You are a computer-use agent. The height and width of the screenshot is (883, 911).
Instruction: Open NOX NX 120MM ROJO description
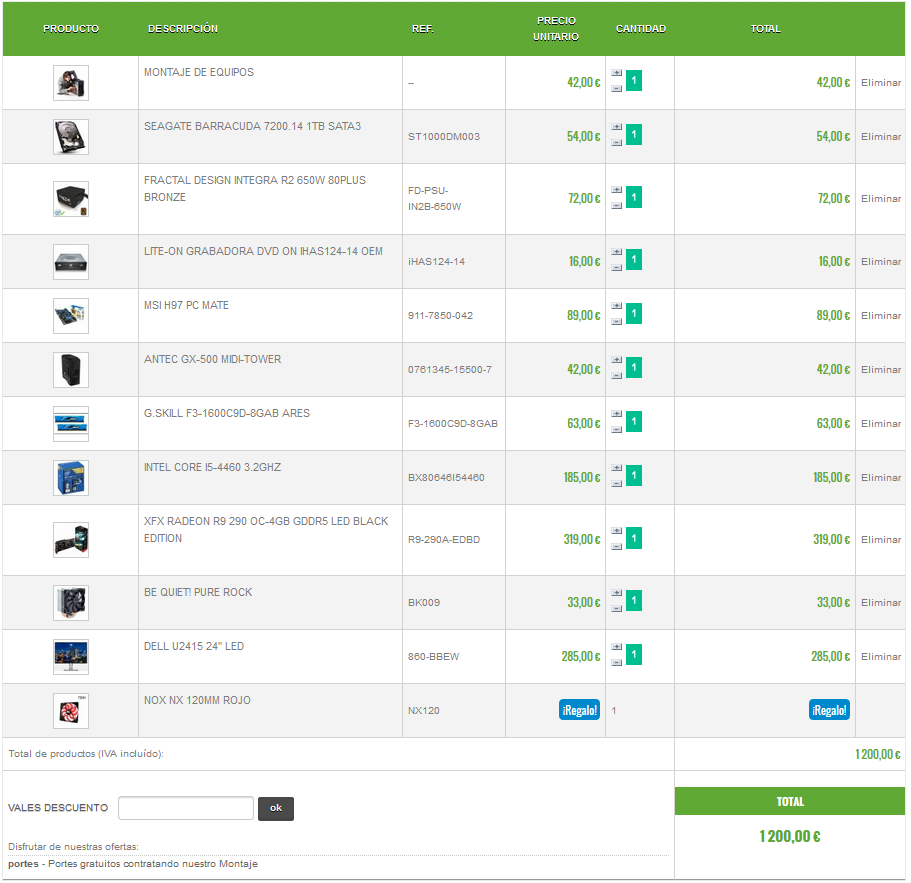(198, 701)
